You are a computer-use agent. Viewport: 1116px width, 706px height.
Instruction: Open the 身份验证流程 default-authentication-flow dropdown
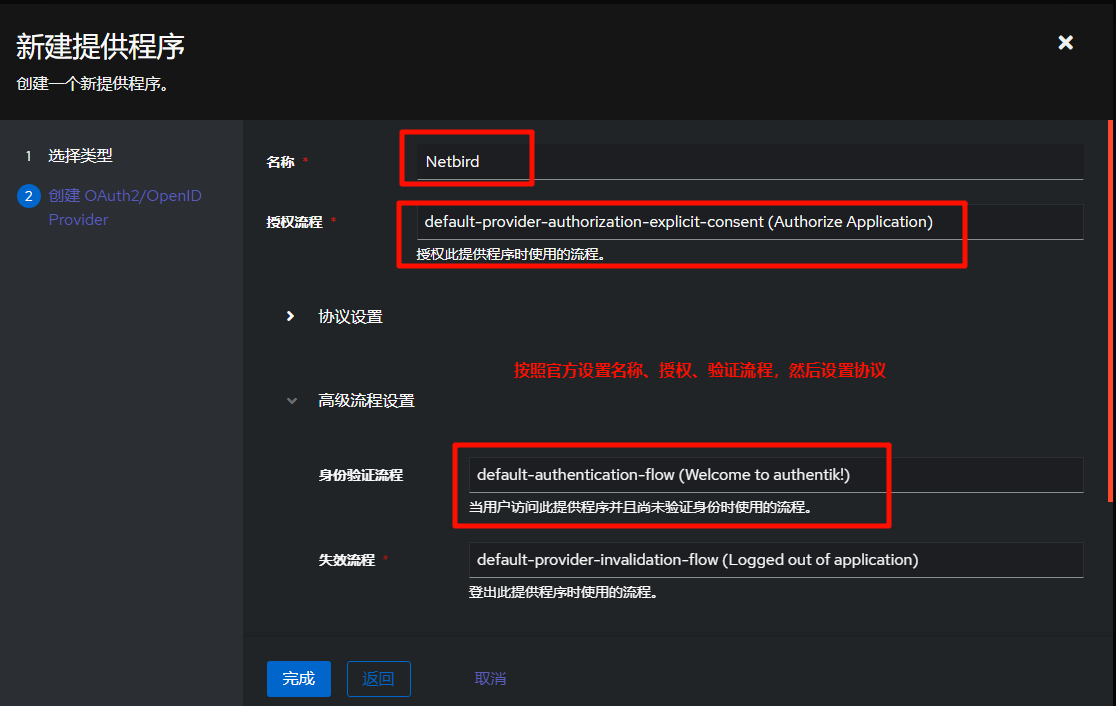(x=775, y=475)
